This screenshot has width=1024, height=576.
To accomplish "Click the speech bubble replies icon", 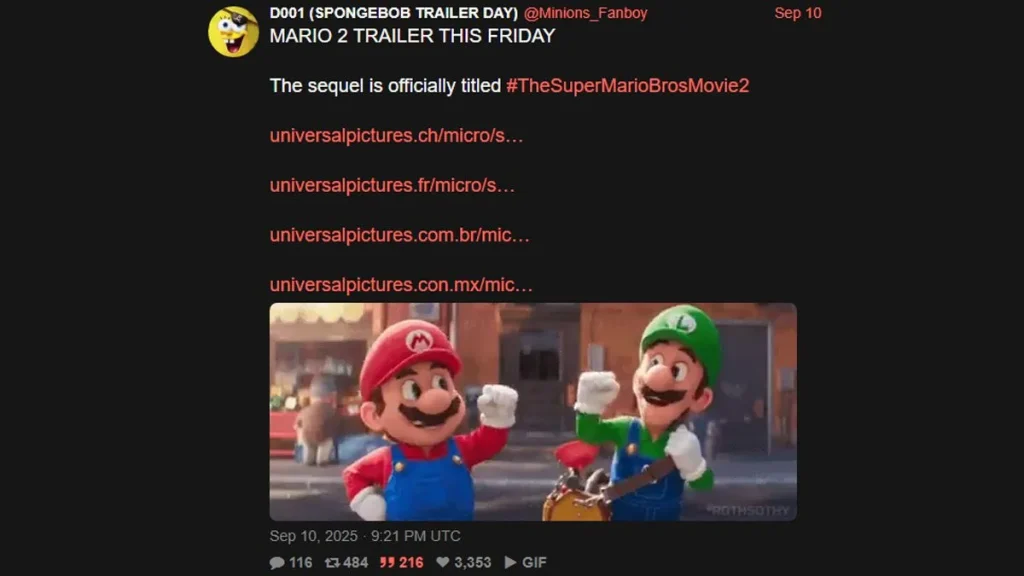I will [277, 562].
